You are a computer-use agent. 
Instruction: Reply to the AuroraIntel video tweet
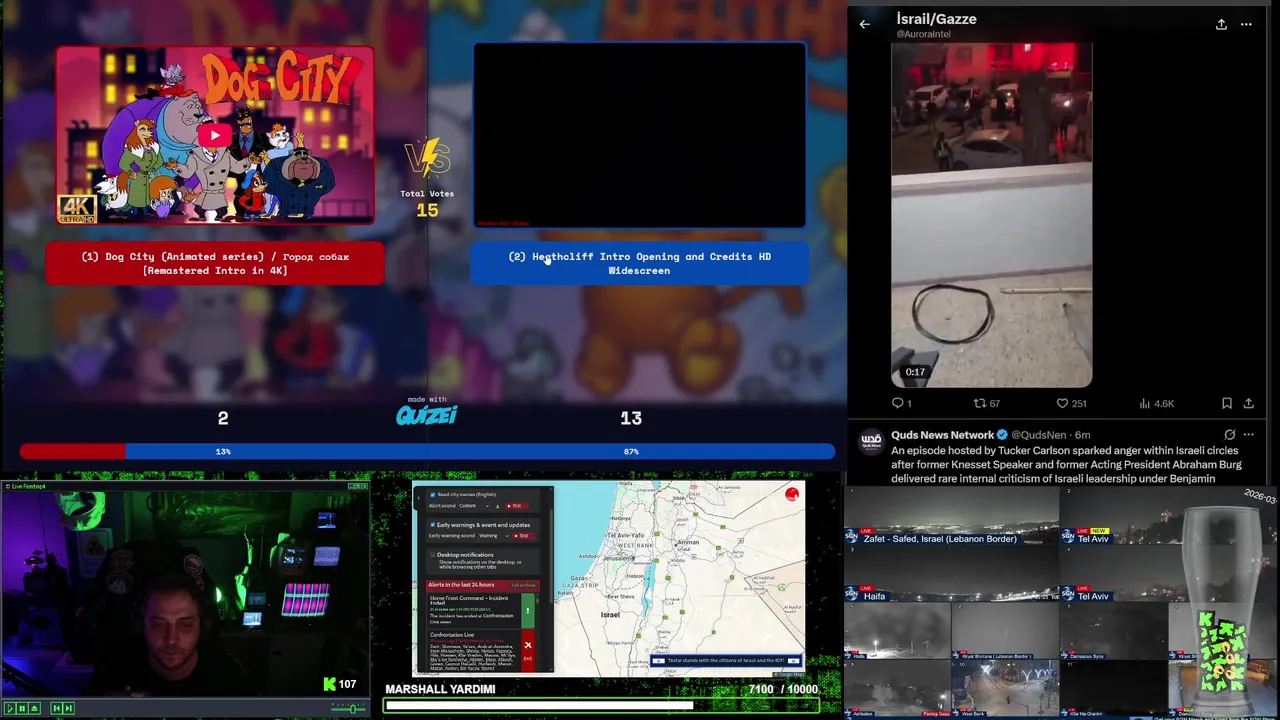point(901,403)
